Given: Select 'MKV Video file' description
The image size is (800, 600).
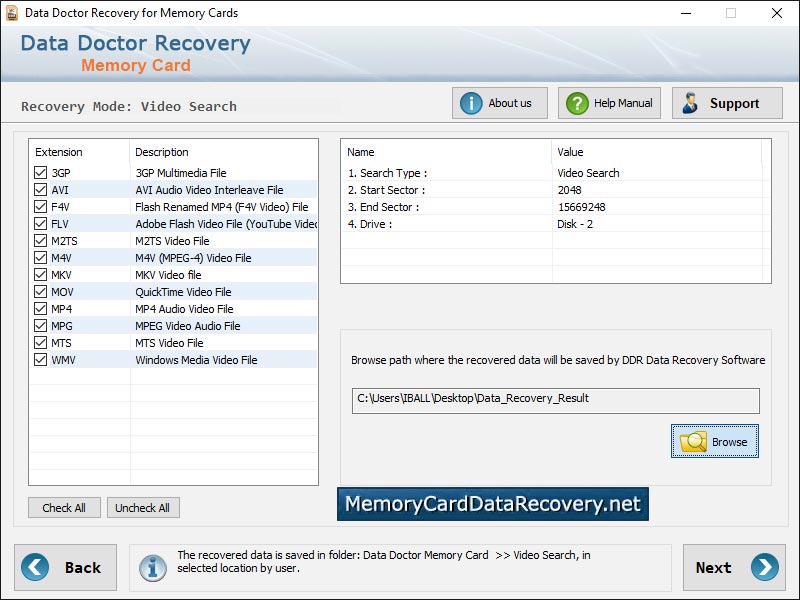Looking at the screenshot, I should [168, 274].
